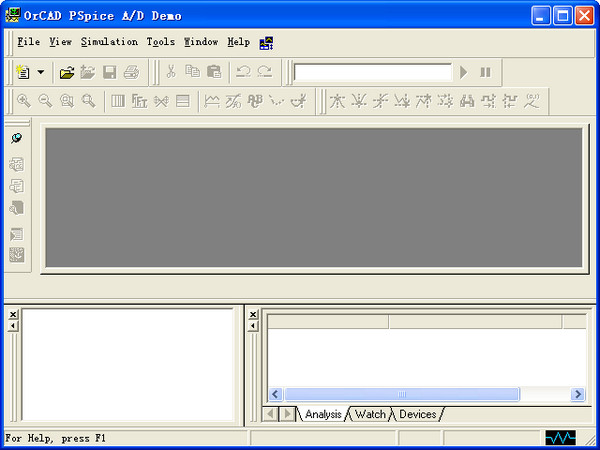
Task: Open the File menu
Action: pyautogui.click(x=28, y=42)
